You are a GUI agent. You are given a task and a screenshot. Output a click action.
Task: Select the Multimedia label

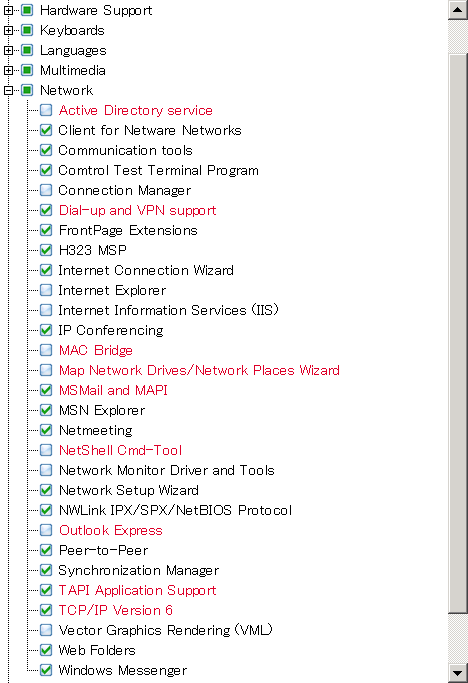pyautogui.click(x=73, y=70)
